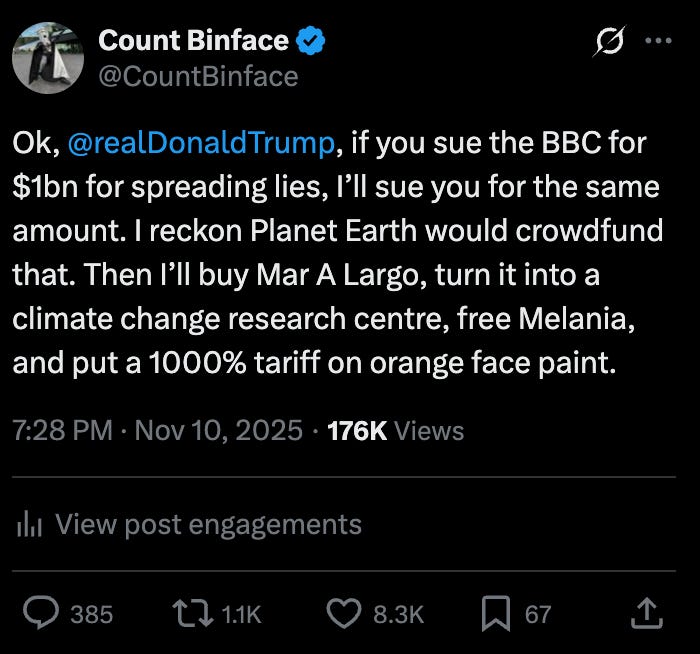Open the @CountBinface handle link
This screenshot has height=654, width=700.
pyautogui.click(x=197, y=76)
